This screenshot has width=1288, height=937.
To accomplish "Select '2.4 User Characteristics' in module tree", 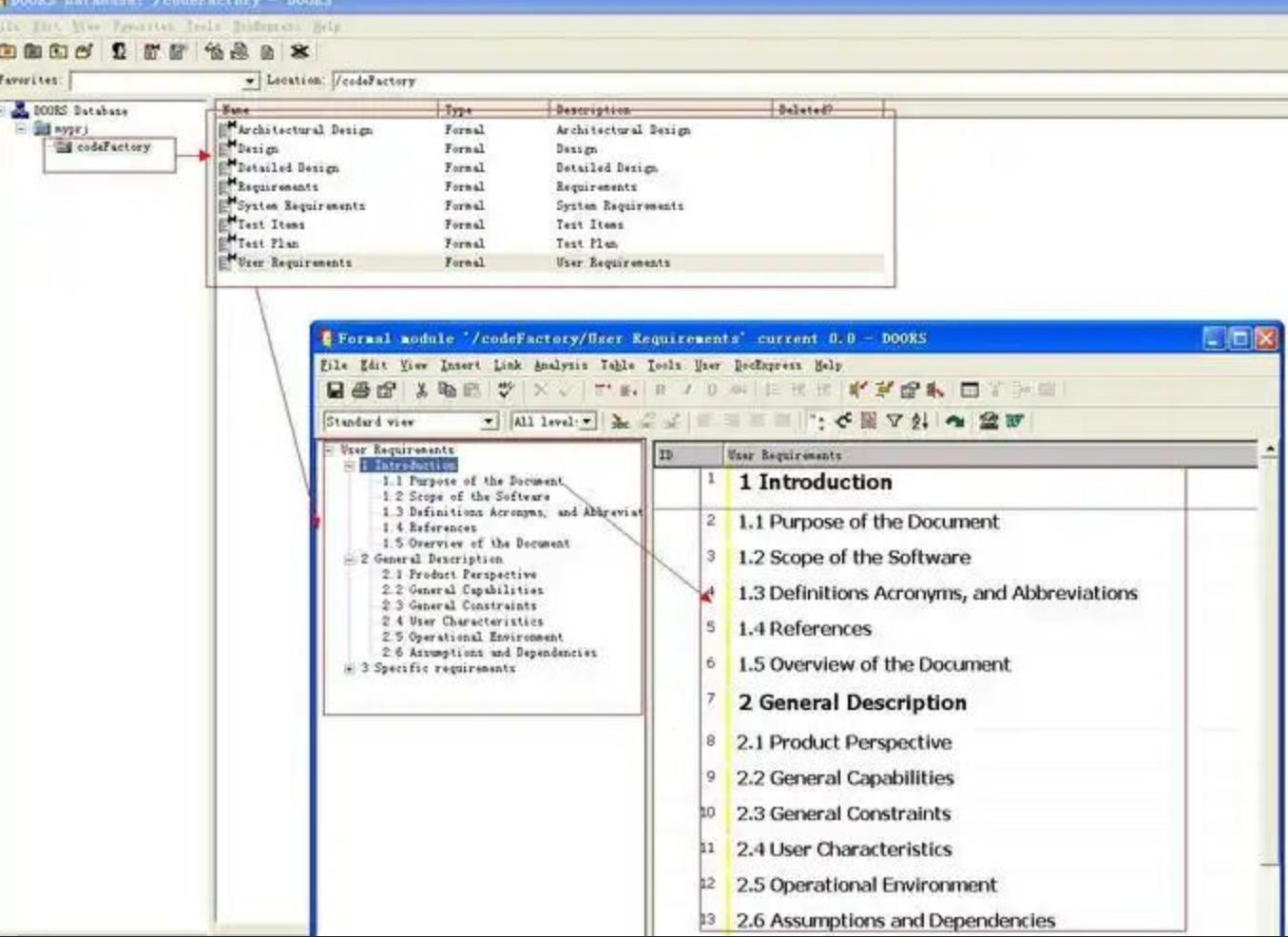I will point(463,621).
